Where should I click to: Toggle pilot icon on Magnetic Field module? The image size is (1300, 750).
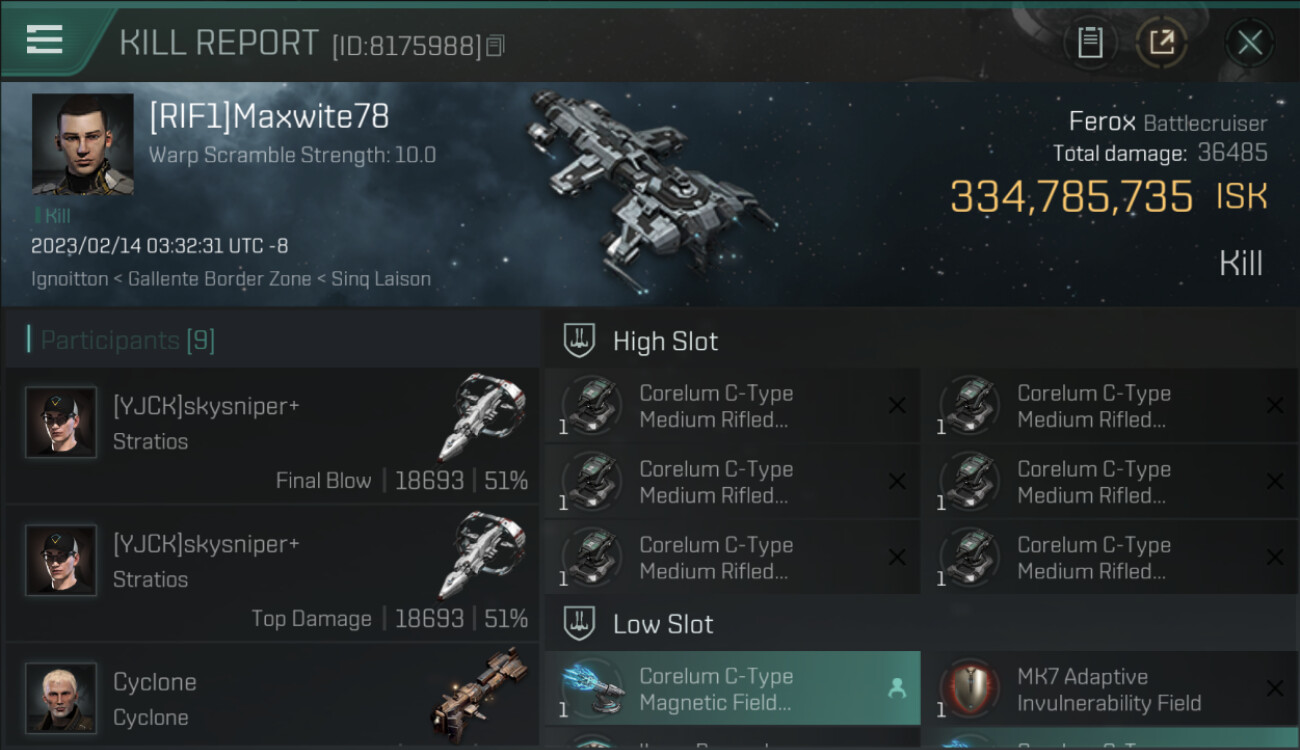point(897,688)
